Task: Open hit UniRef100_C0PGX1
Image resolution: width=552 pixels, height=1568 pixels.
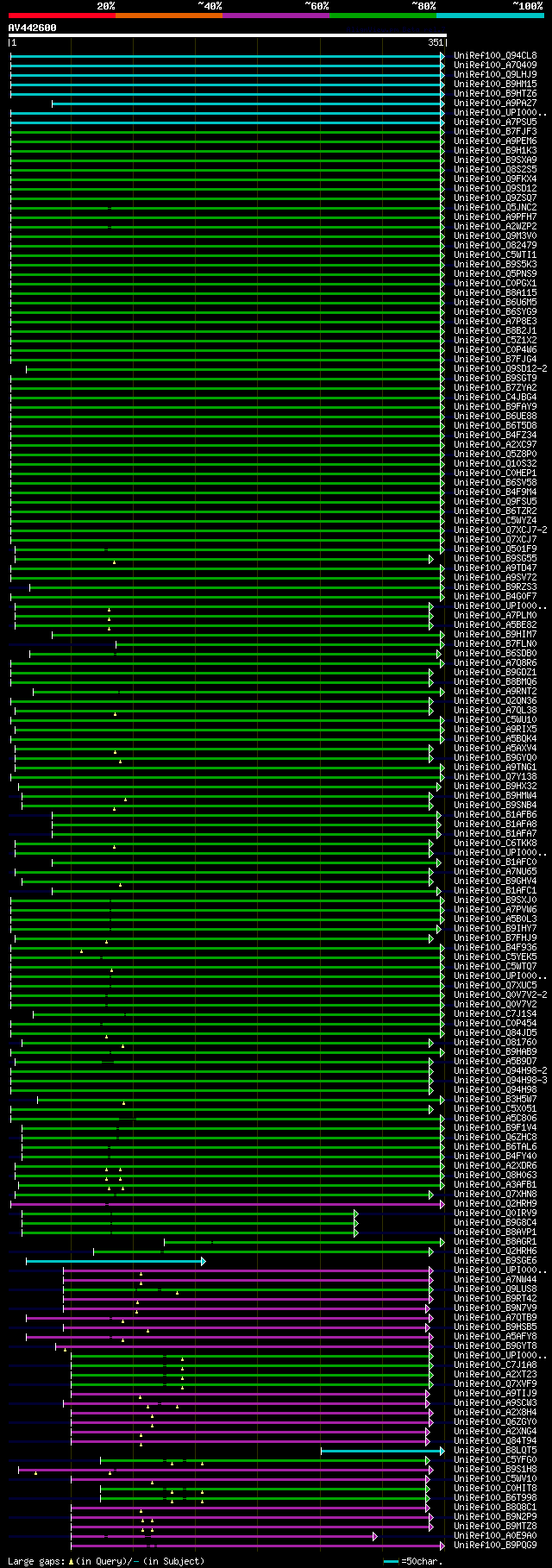Action: coord(495,284)
